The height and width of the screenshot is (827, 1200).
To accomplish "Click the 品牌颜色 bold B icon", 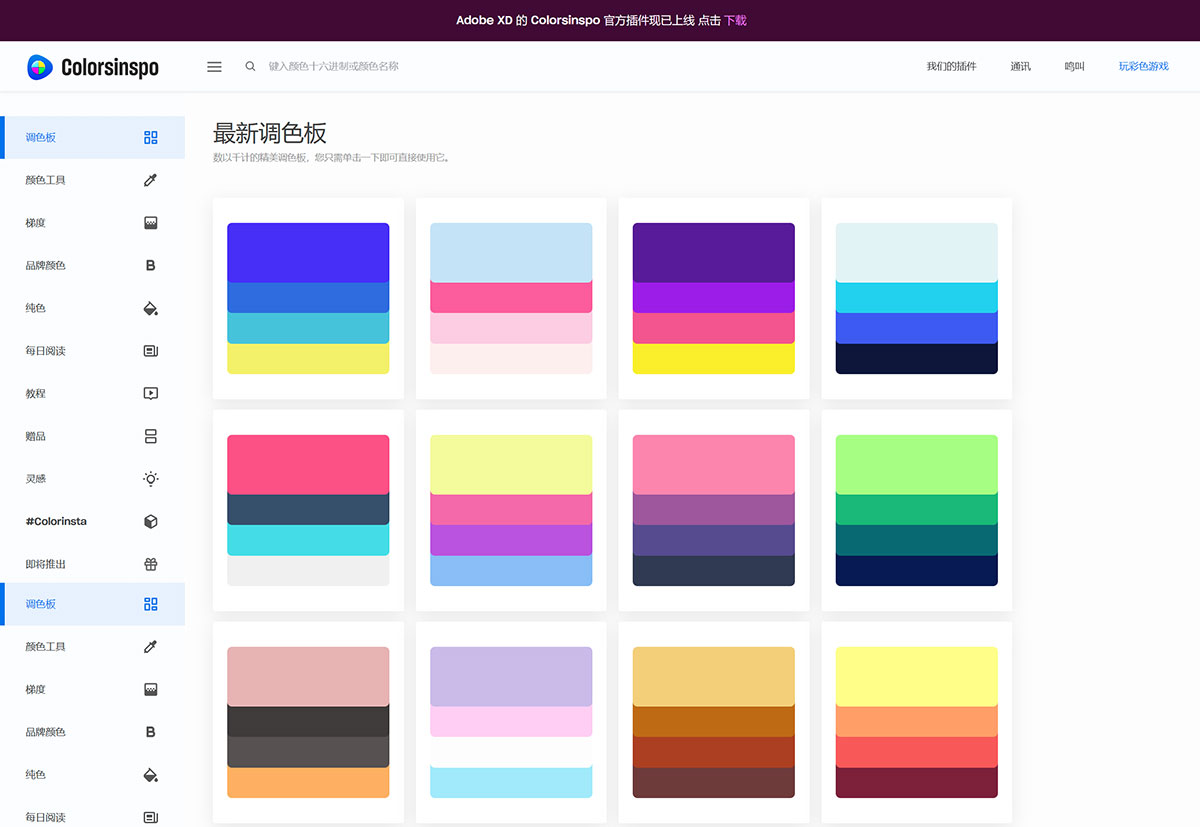I will tap(150, 265).
